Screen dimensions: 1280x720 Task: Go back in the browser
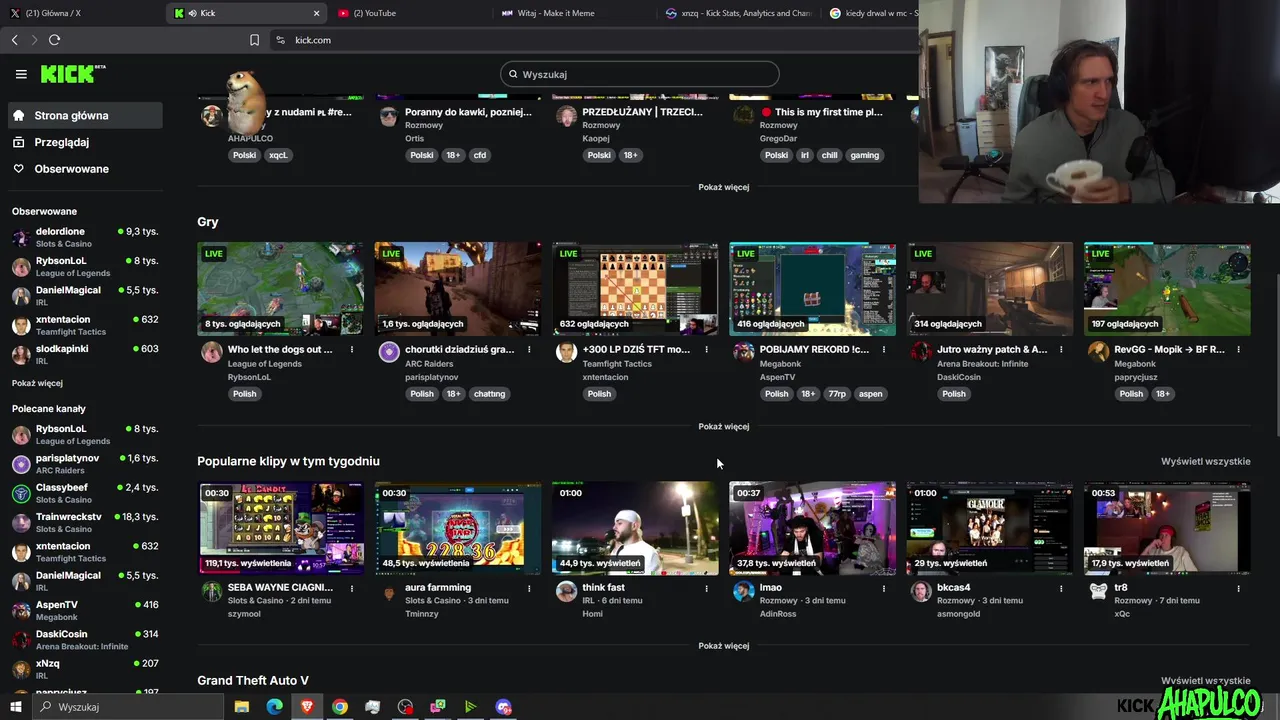click(x=15, y=40)
